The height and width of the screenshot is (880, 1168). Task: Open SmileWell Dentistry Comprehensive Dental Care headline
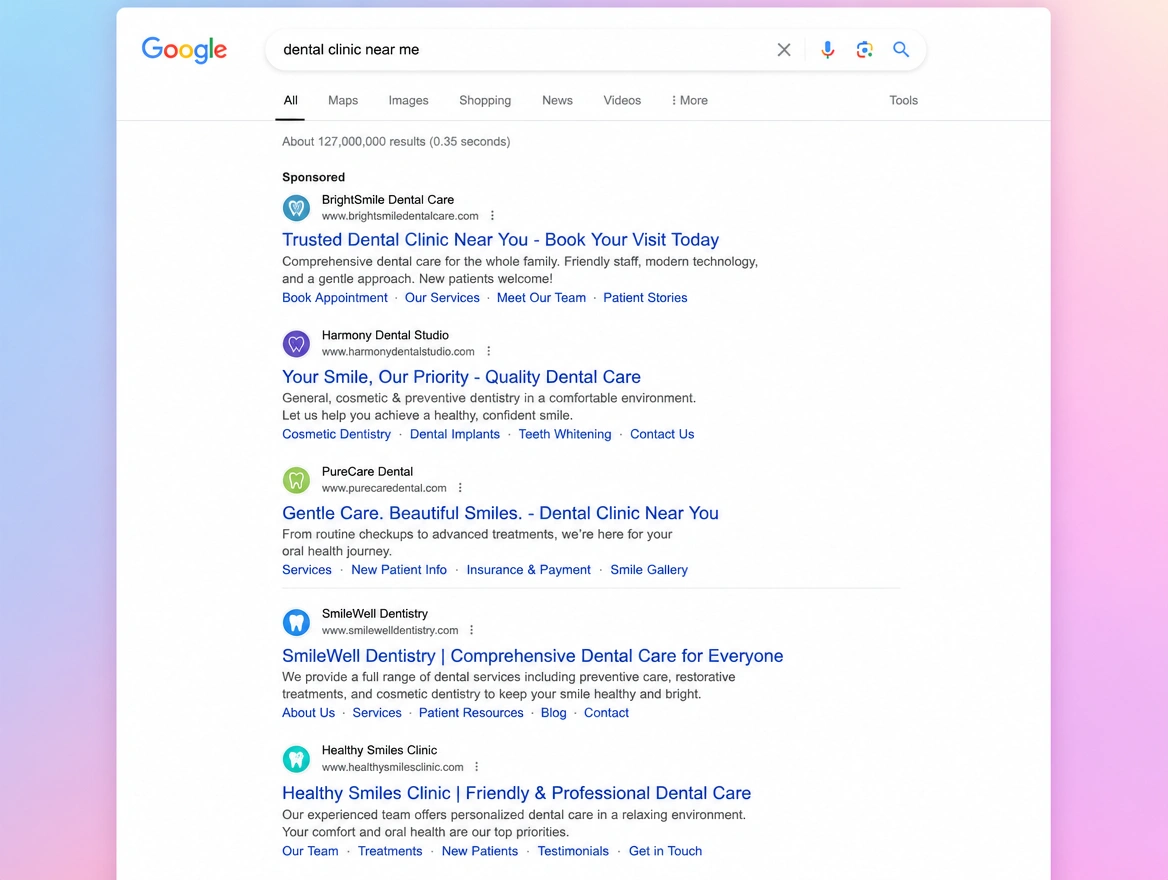click(533, 656)
